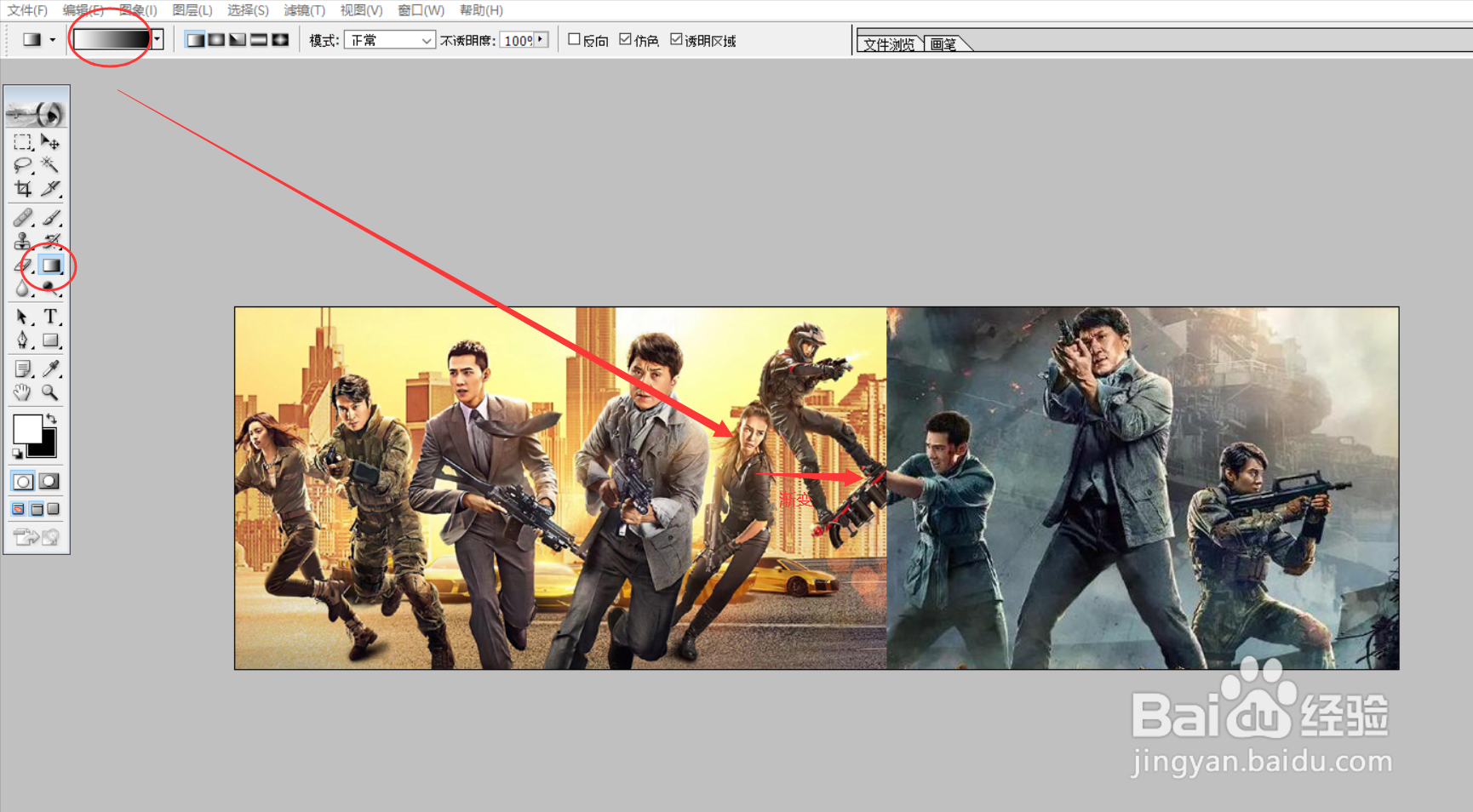Select the Hand tool

23,392
